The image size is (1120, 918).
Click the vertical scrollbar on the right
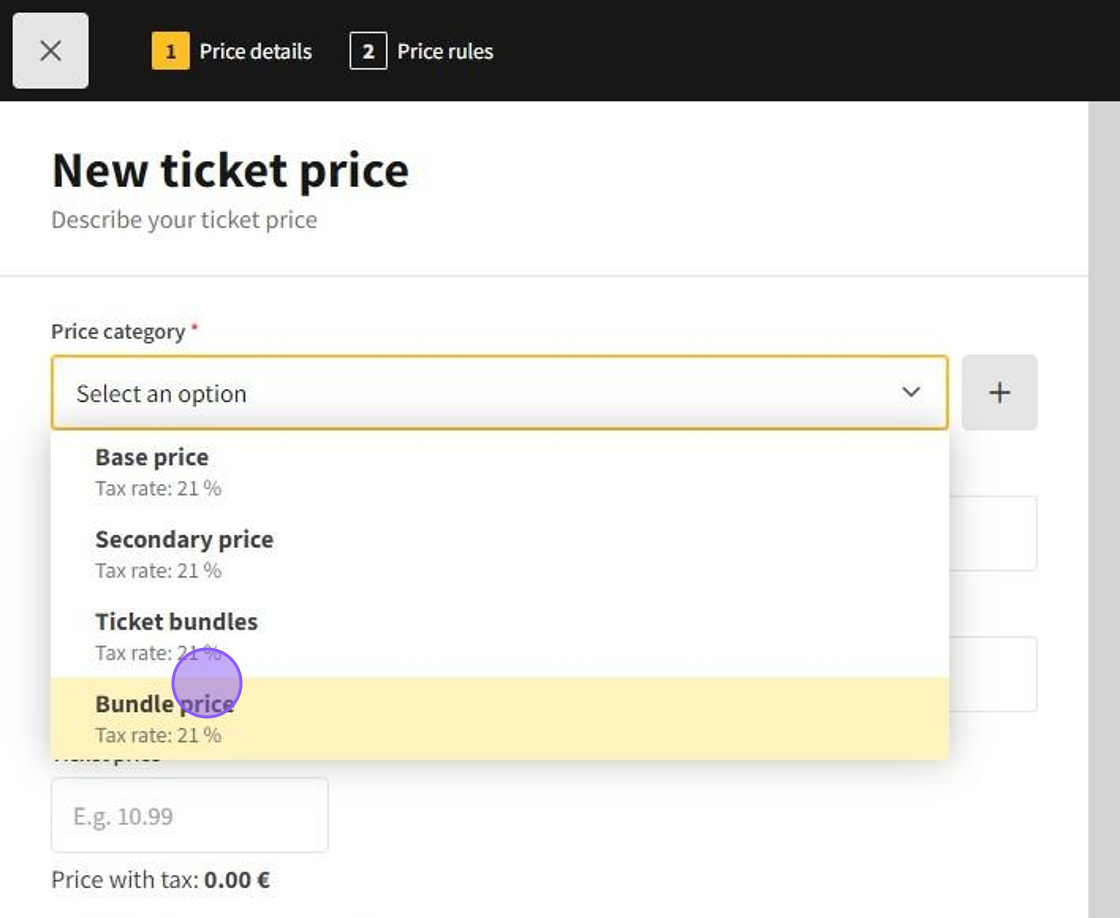1104,500
